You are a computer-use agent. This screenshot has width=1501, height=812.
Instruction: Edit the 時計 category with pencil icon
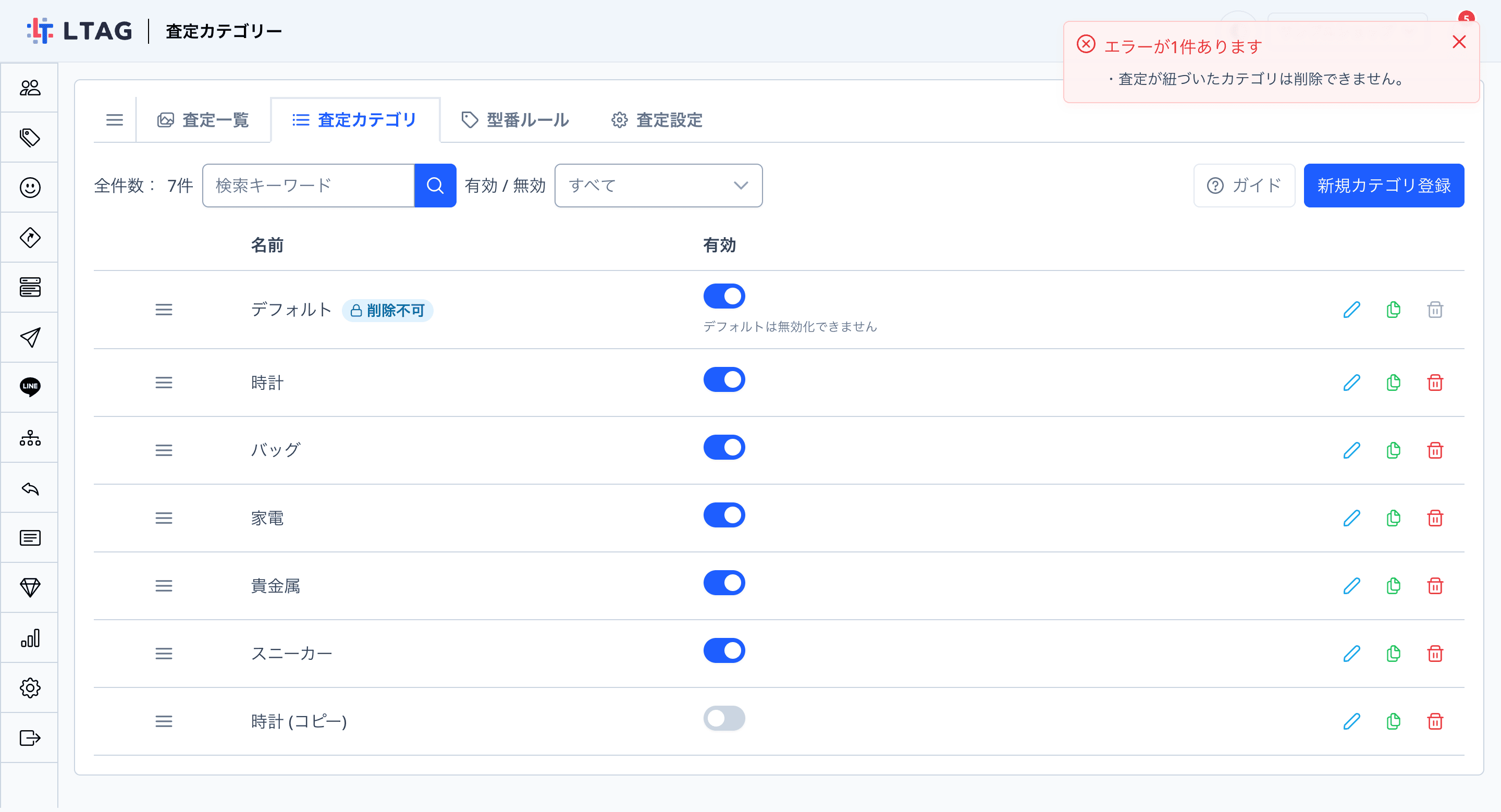1351,383
